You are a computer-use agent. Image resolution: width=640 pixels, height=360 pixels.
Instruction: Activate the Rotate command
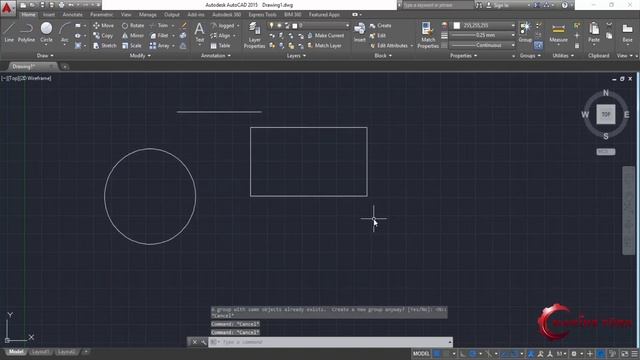click(x=133, y=25)
